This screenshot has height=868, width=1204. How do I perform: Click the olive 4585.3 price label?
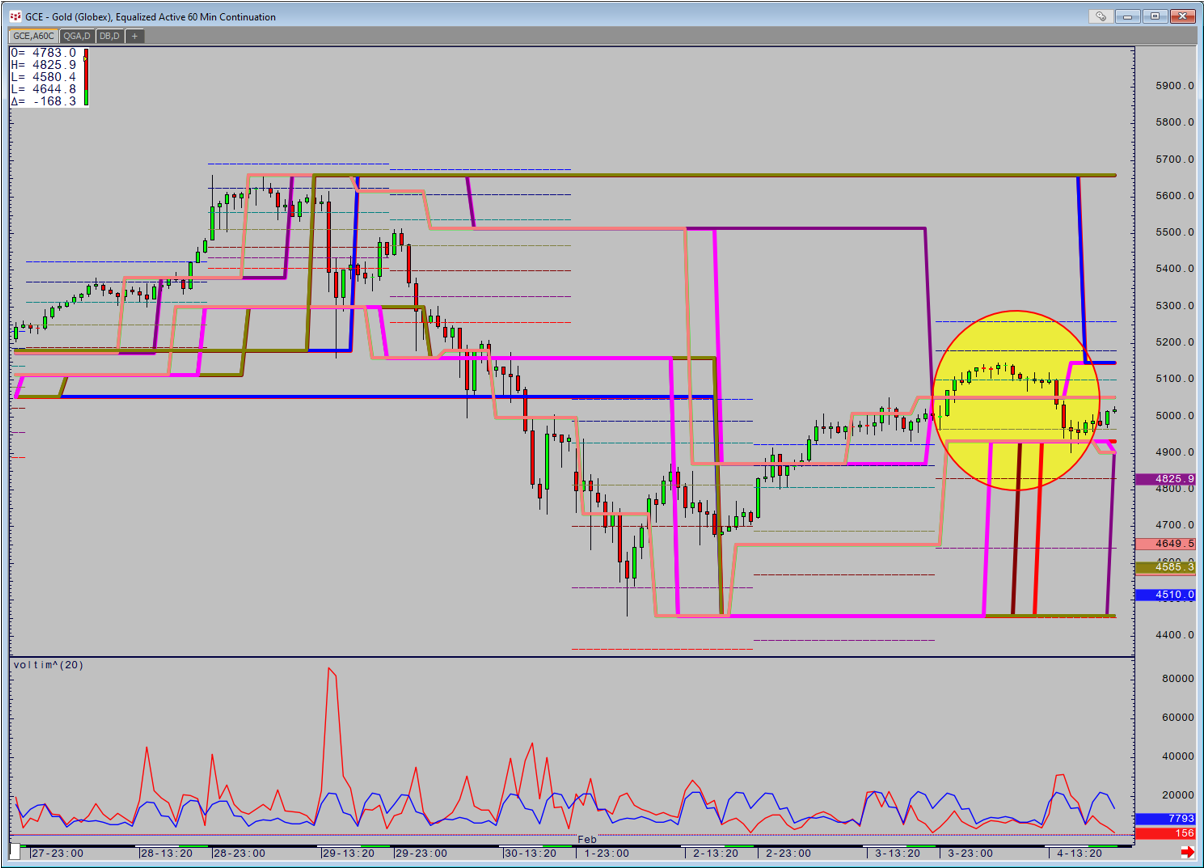point(1166,567)
